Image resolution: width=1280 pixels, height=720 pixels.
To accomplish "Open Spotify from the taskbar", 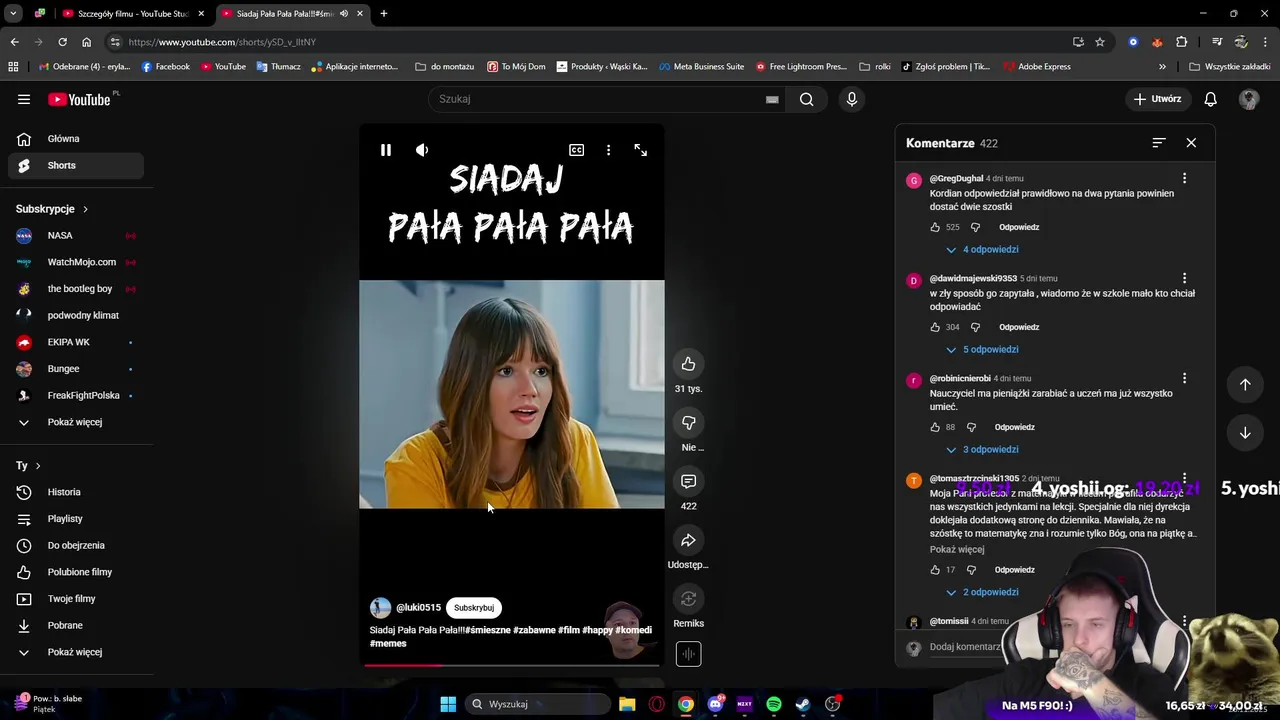I will tap(774, 704).
